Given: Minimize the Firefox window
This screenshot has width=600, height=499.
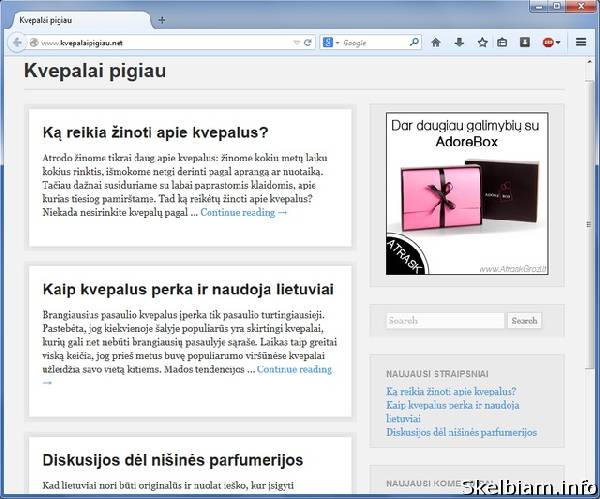Looking at the screenshot, I should pos(539,6).
